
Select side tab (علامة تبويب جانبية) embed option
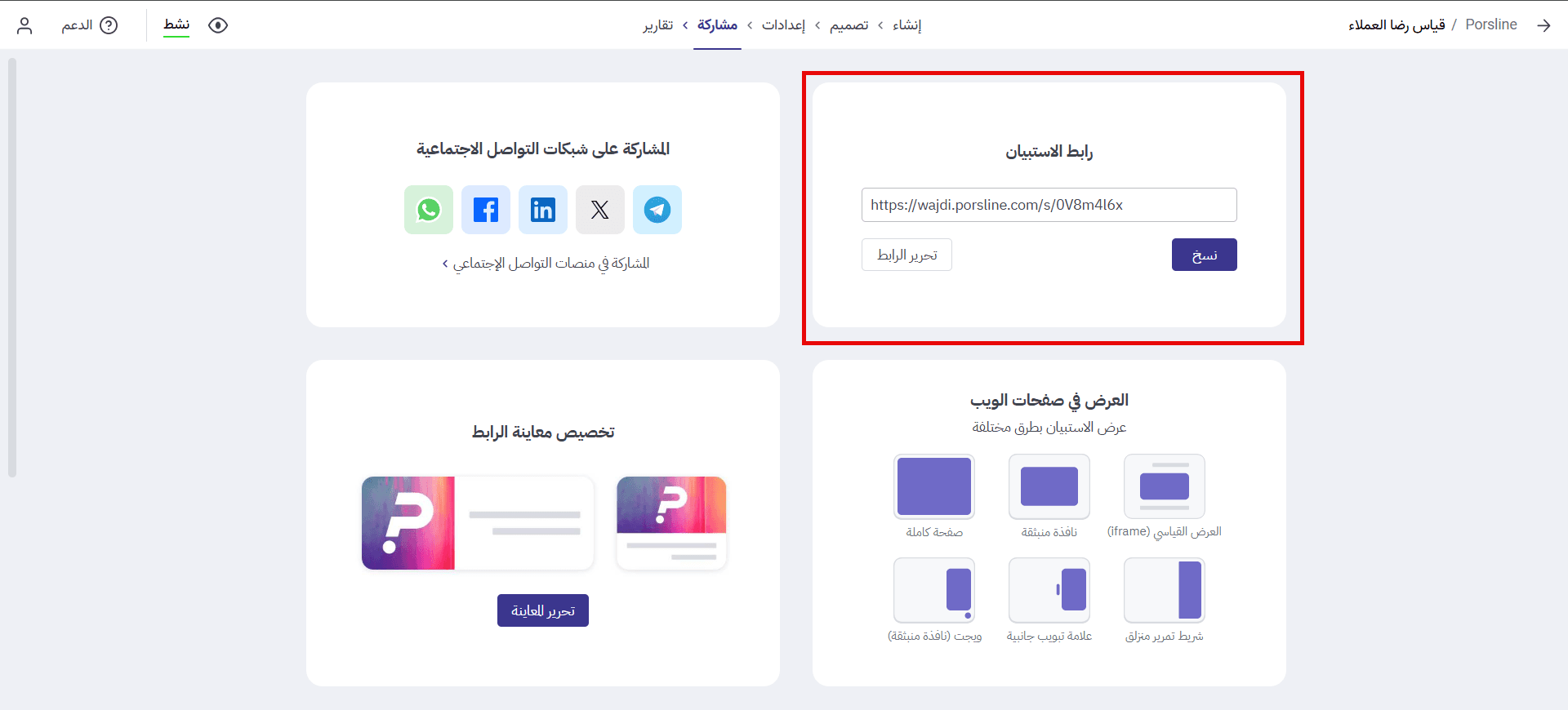[1049, 590]
